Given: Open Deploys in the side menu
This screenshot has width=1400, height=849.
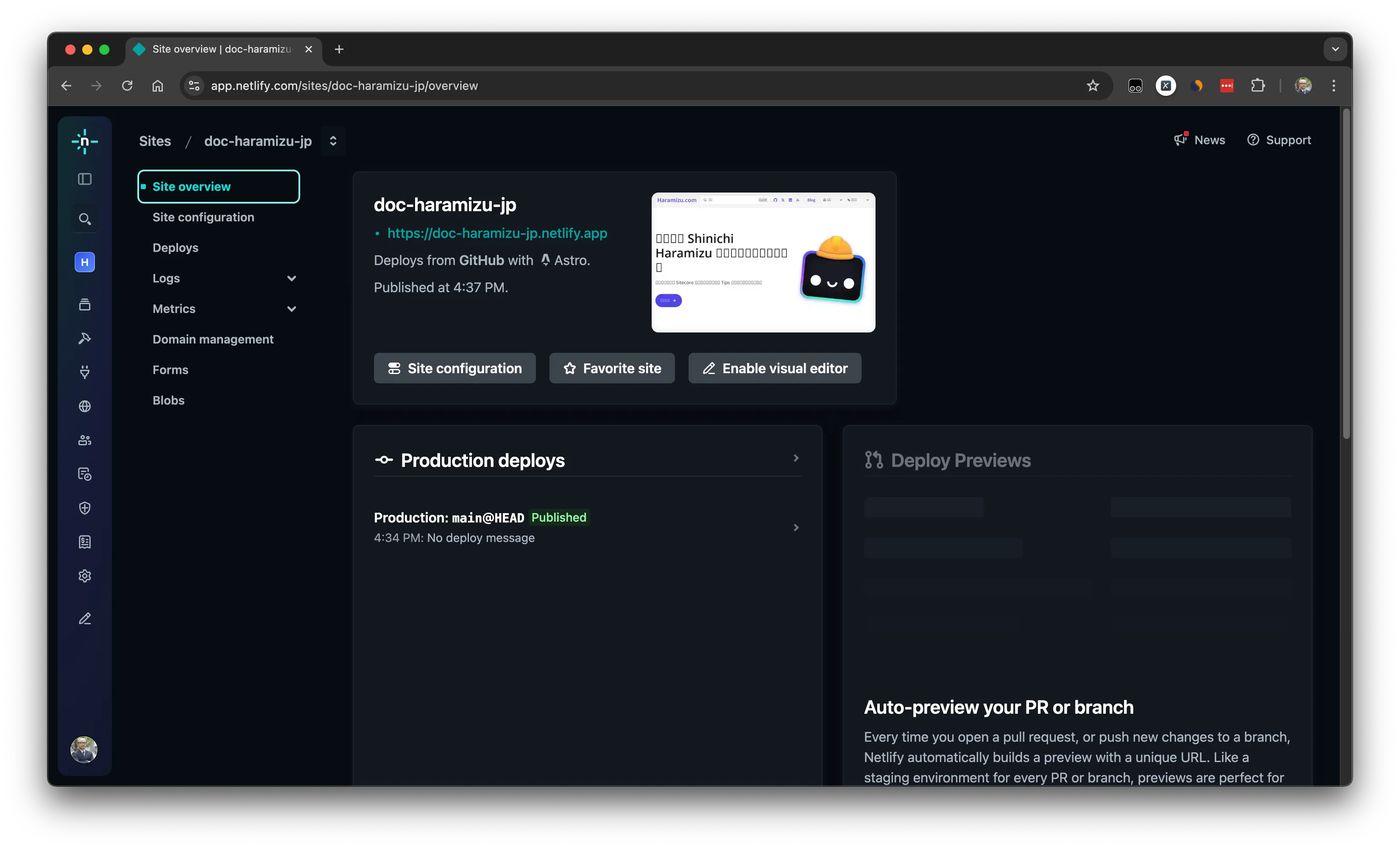Looking at the screenshot, I should click(176, 248).
